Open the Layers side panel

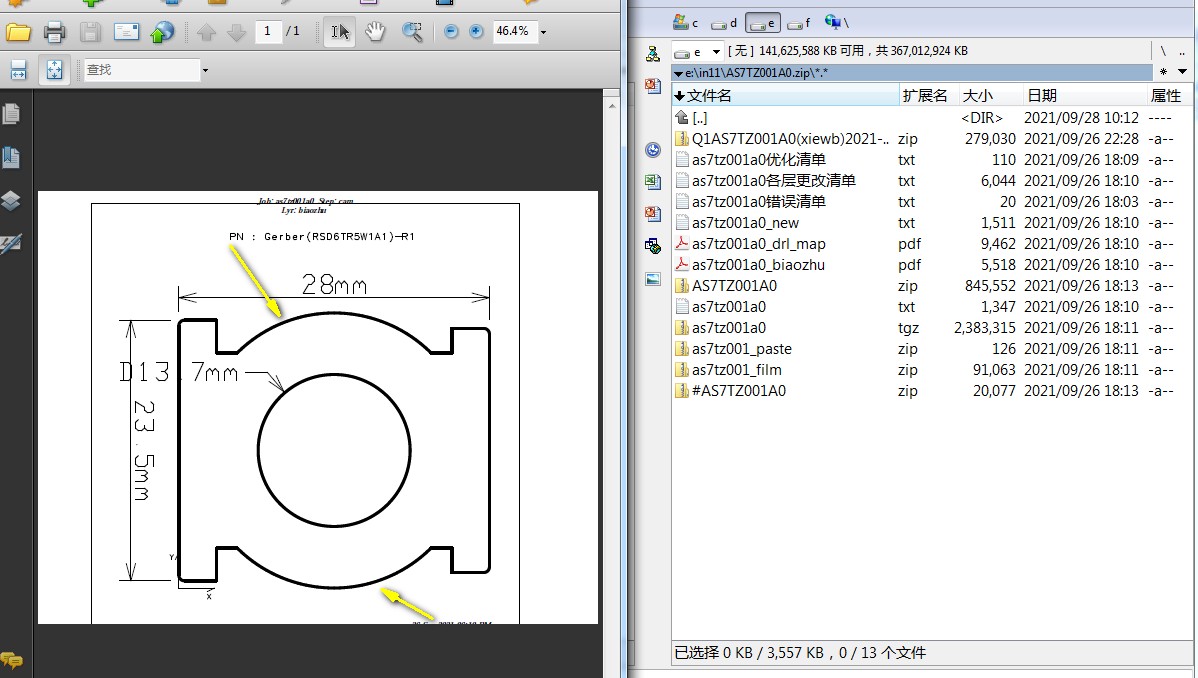click(x=11, y=200)
